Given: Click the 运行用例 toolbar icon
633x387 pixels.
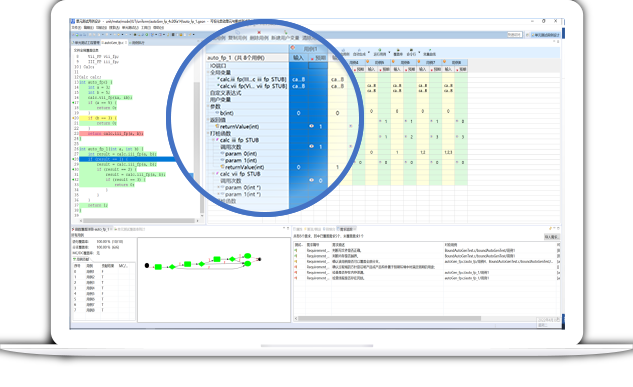Looking at the screenshot, I should tap(379, 50).
